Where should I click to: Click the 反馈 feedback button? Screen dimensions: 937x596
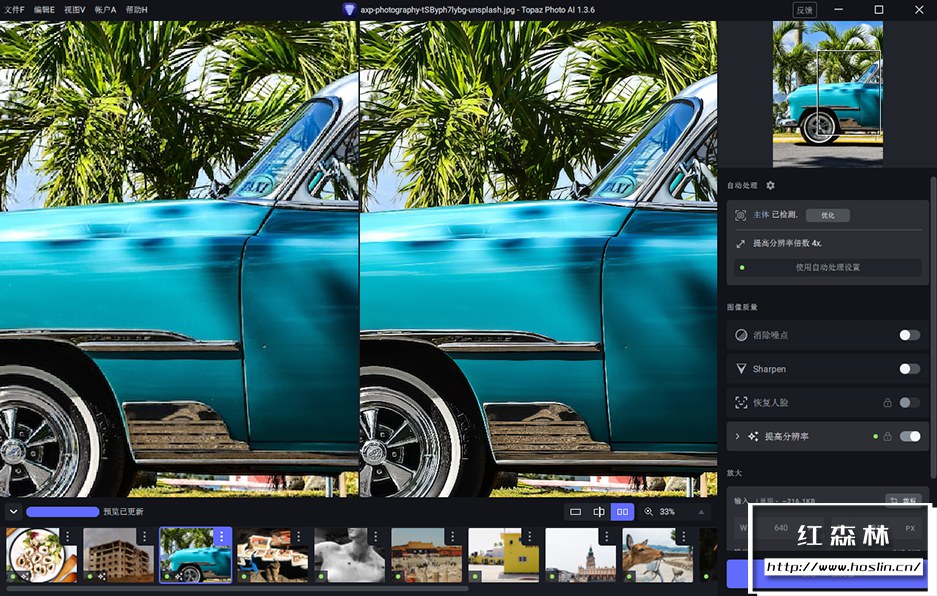coord(804,10)
